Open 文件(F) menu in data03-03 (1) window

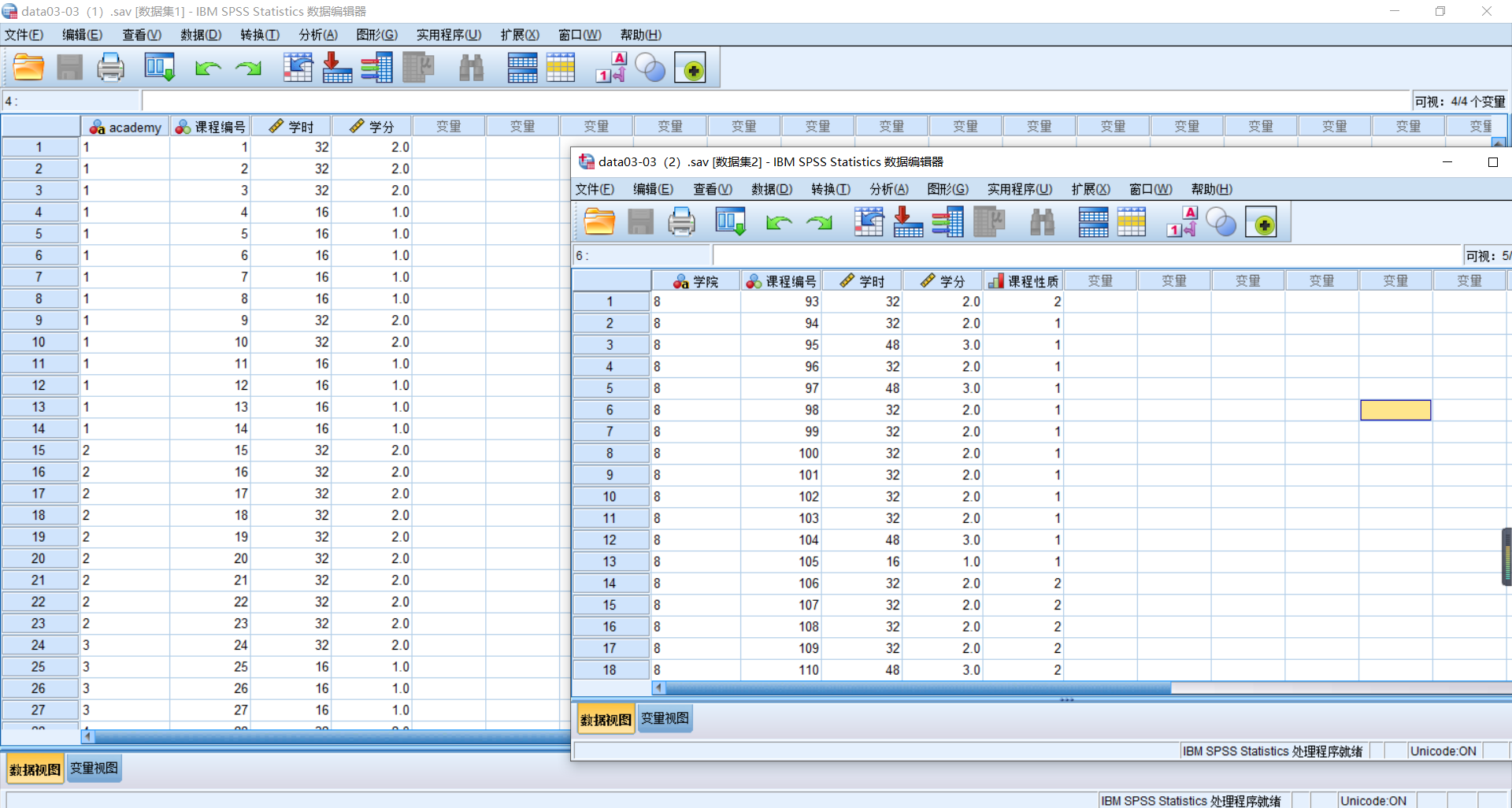point(24,35)
